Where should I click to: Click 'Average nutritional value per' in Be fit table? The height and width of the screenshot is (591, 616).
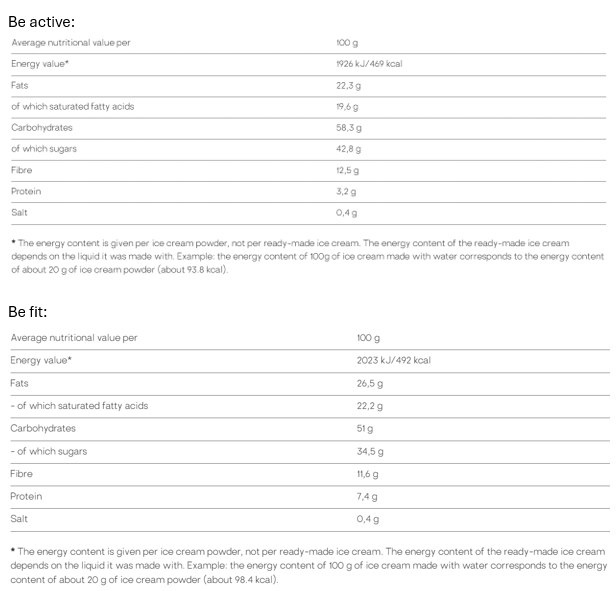74,338
